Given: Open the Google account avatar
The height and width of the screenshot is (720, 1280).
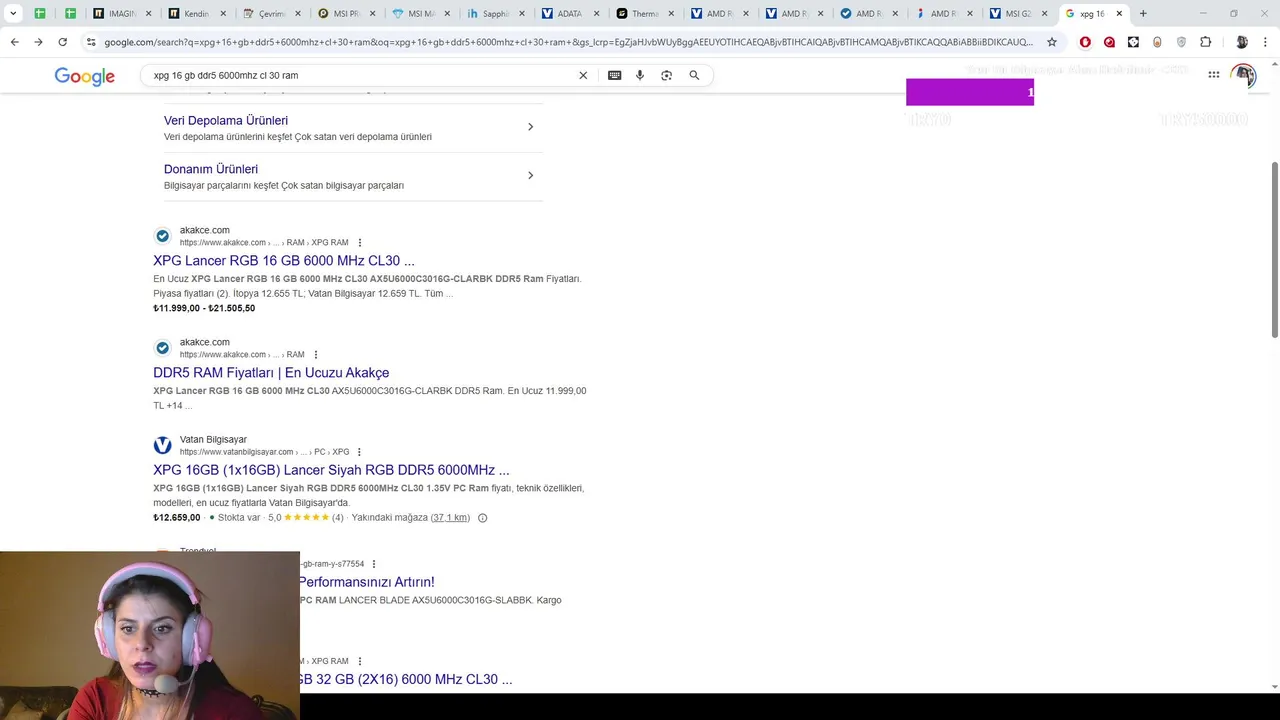Looking at the screenshot, I should (x=1244, y=75).
